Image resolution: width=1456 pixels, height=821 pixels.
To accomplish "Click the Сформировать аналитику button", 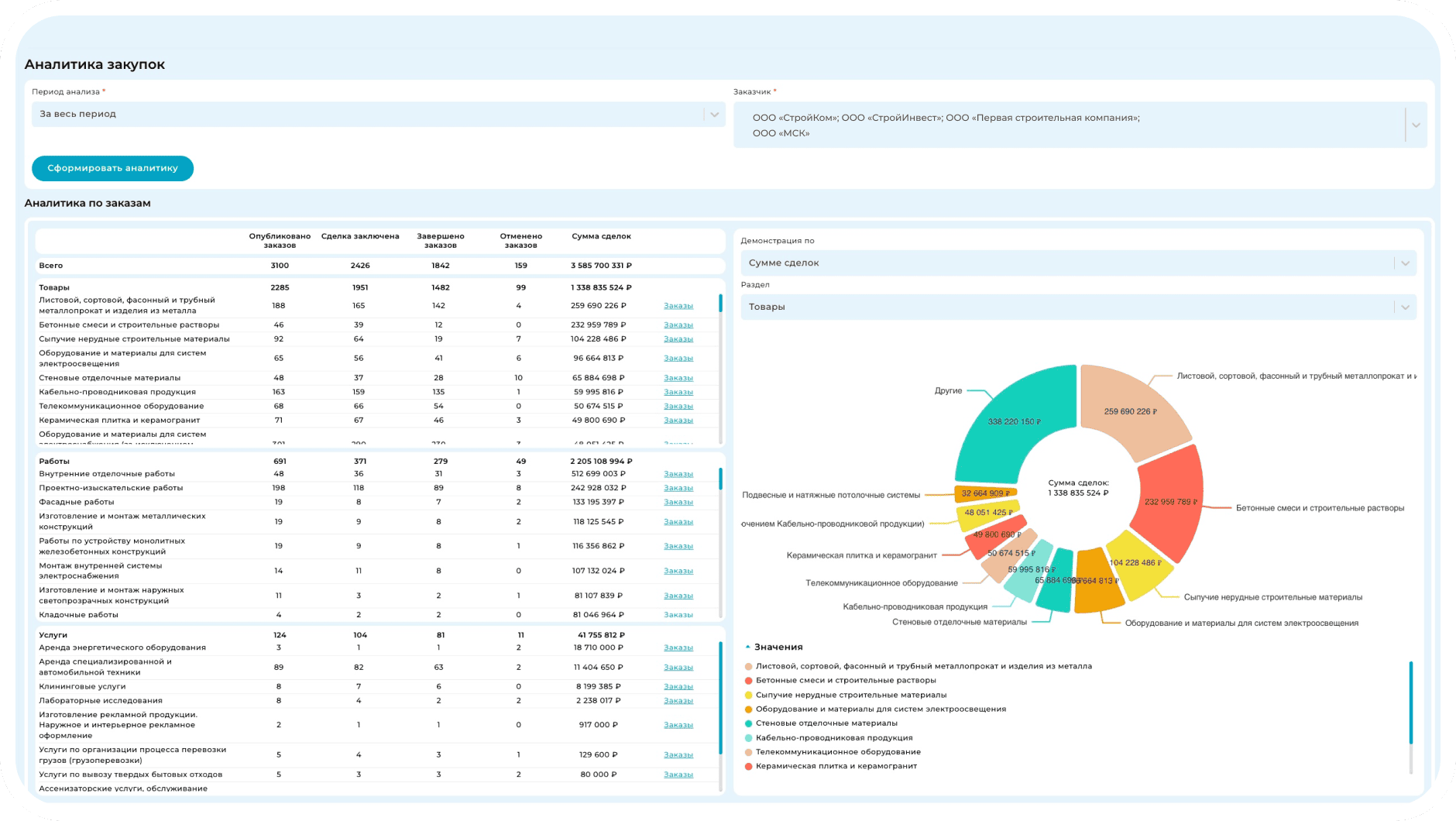I will pos(112,168).
